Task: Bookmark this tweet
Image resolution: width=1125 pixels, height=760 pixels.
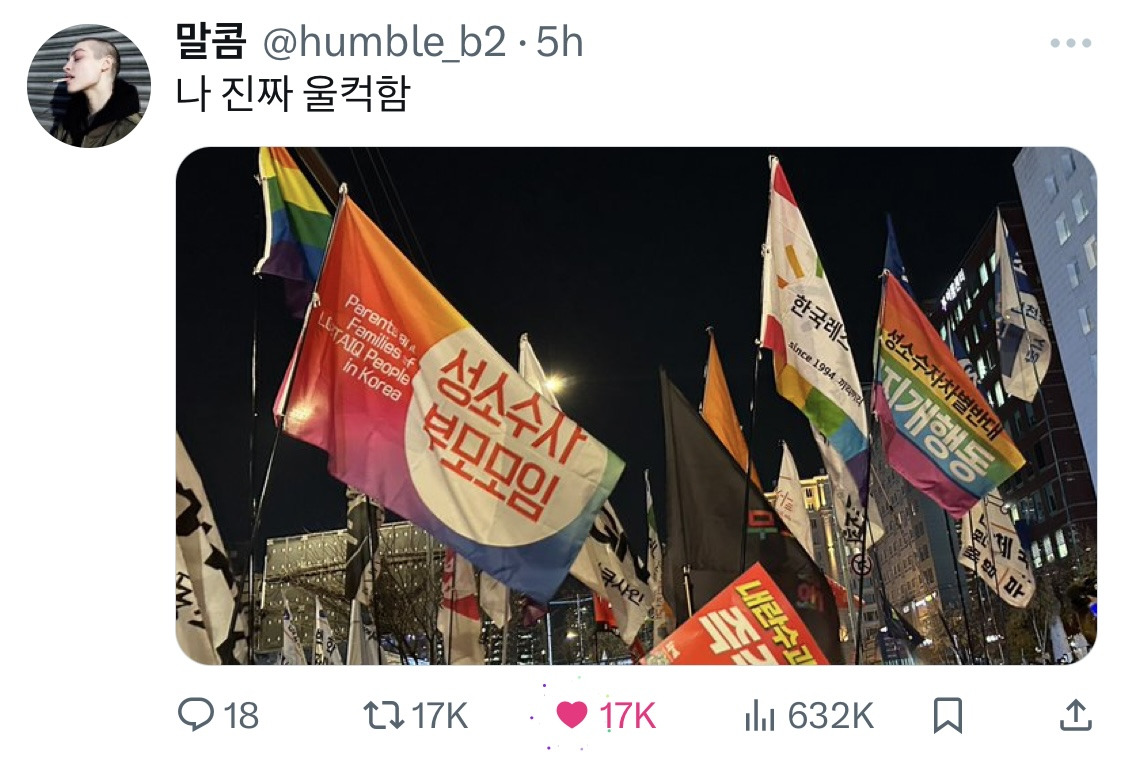Action: pyautogui.click(x=947, y=715)
